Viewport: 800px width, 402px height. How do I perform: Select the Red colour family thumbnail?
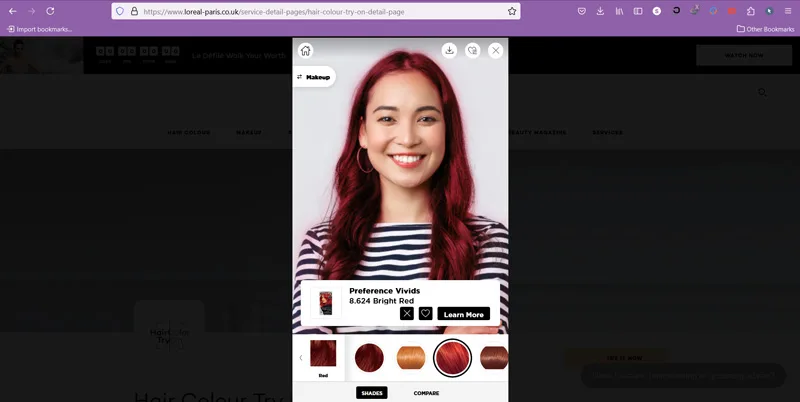point(323,358)
